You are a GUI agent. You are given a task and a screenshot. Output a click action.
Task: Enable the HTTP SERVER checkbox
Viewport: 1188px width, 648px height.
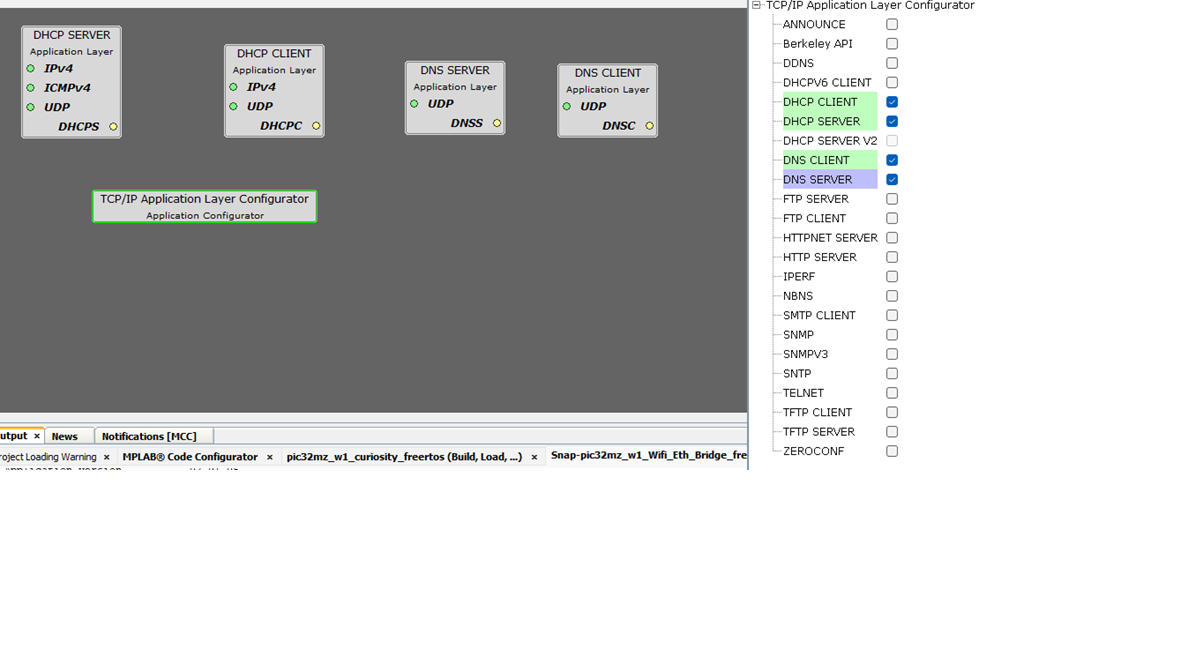pyautogui.click(x=892, y=257)
